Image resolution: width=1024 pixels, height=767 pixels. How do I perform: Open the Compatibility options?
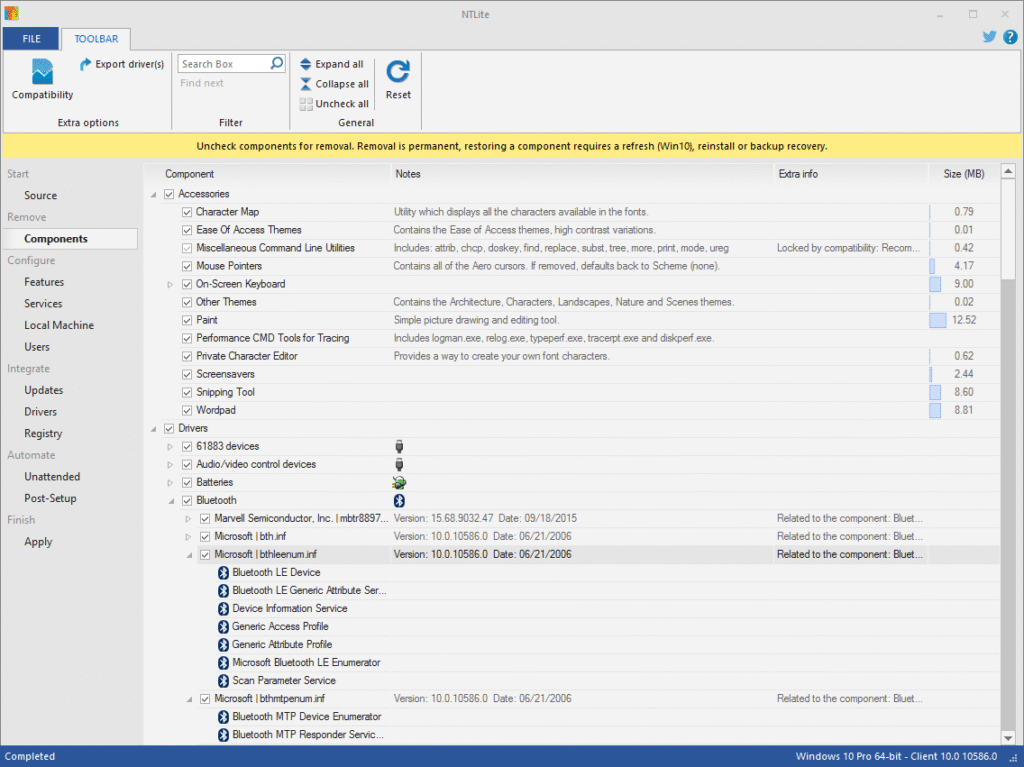pyautogui.click(x=41, y=80)
